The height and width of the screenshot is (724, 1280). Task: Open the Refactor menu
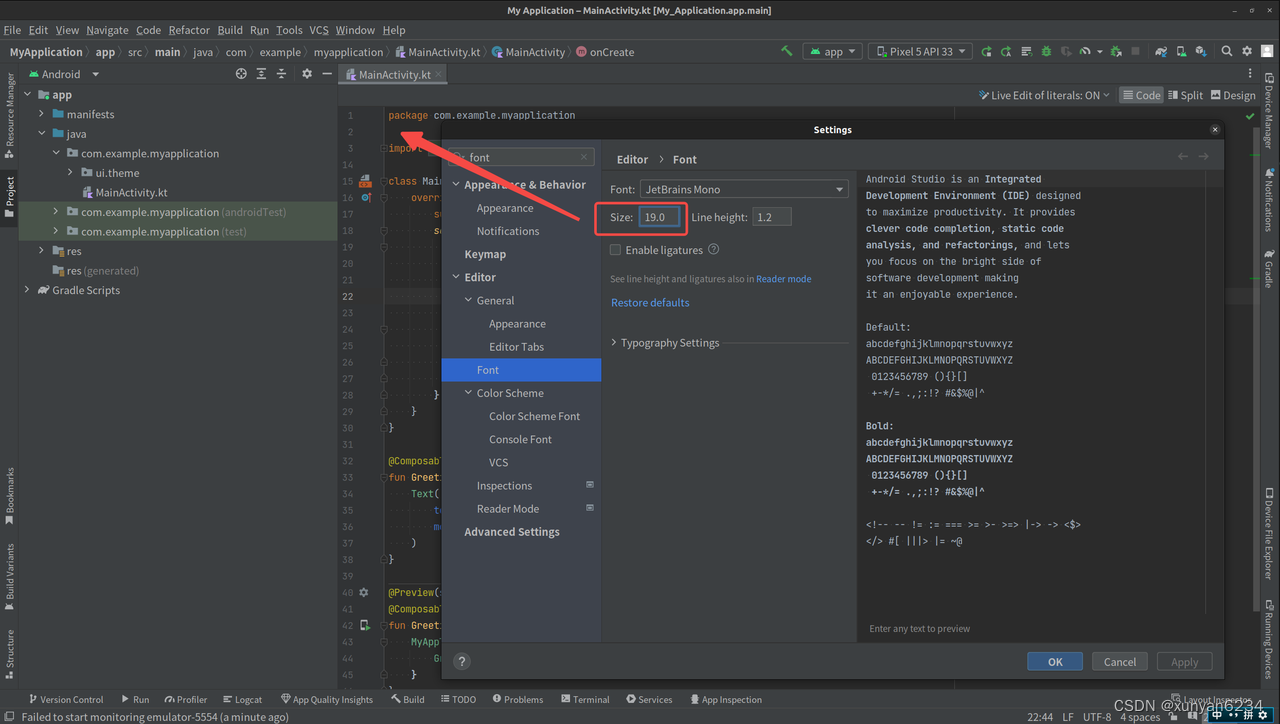(x=189, y=30)
